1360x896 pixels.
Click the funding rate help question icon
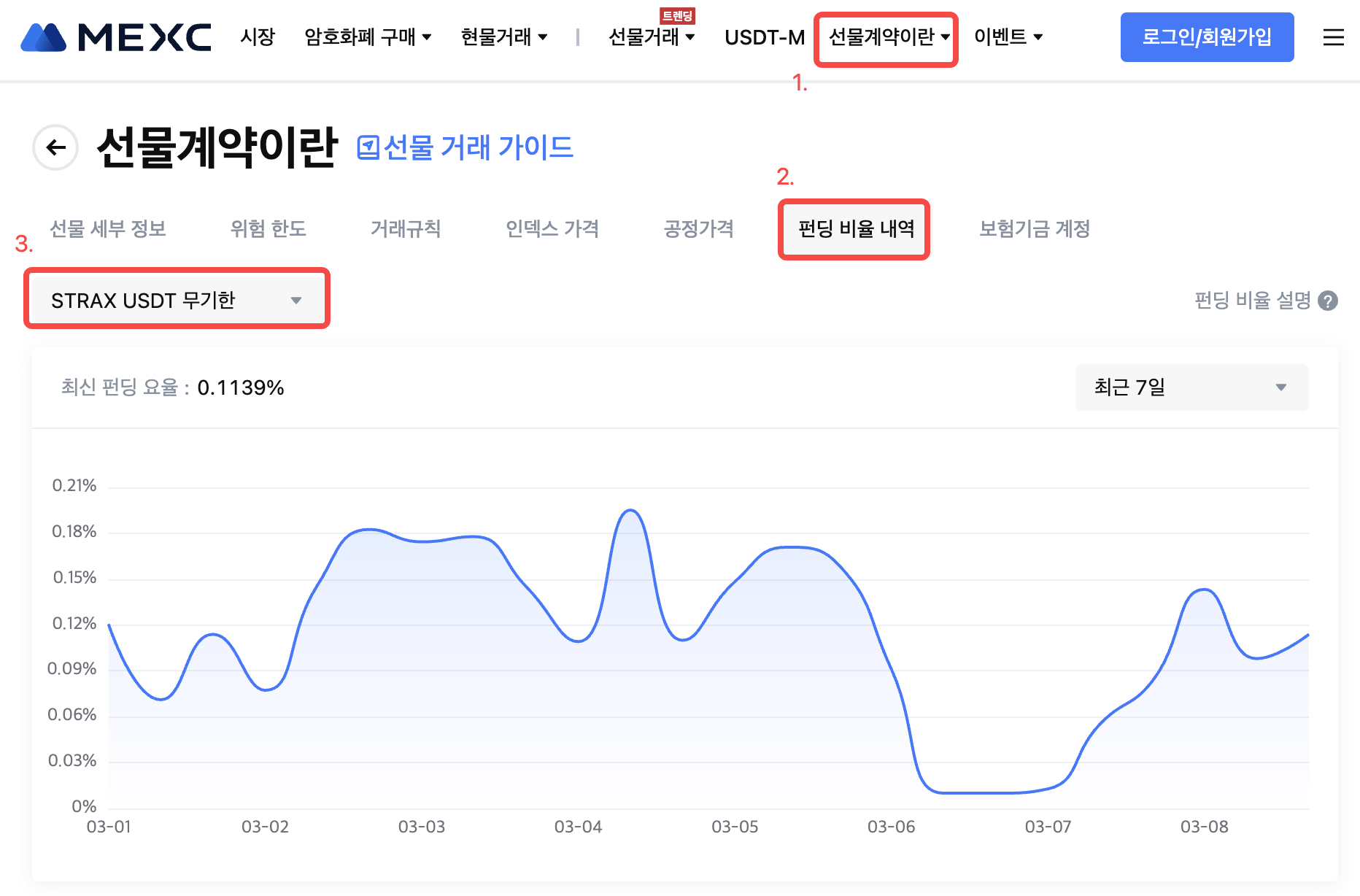(x=1328, y=301)
